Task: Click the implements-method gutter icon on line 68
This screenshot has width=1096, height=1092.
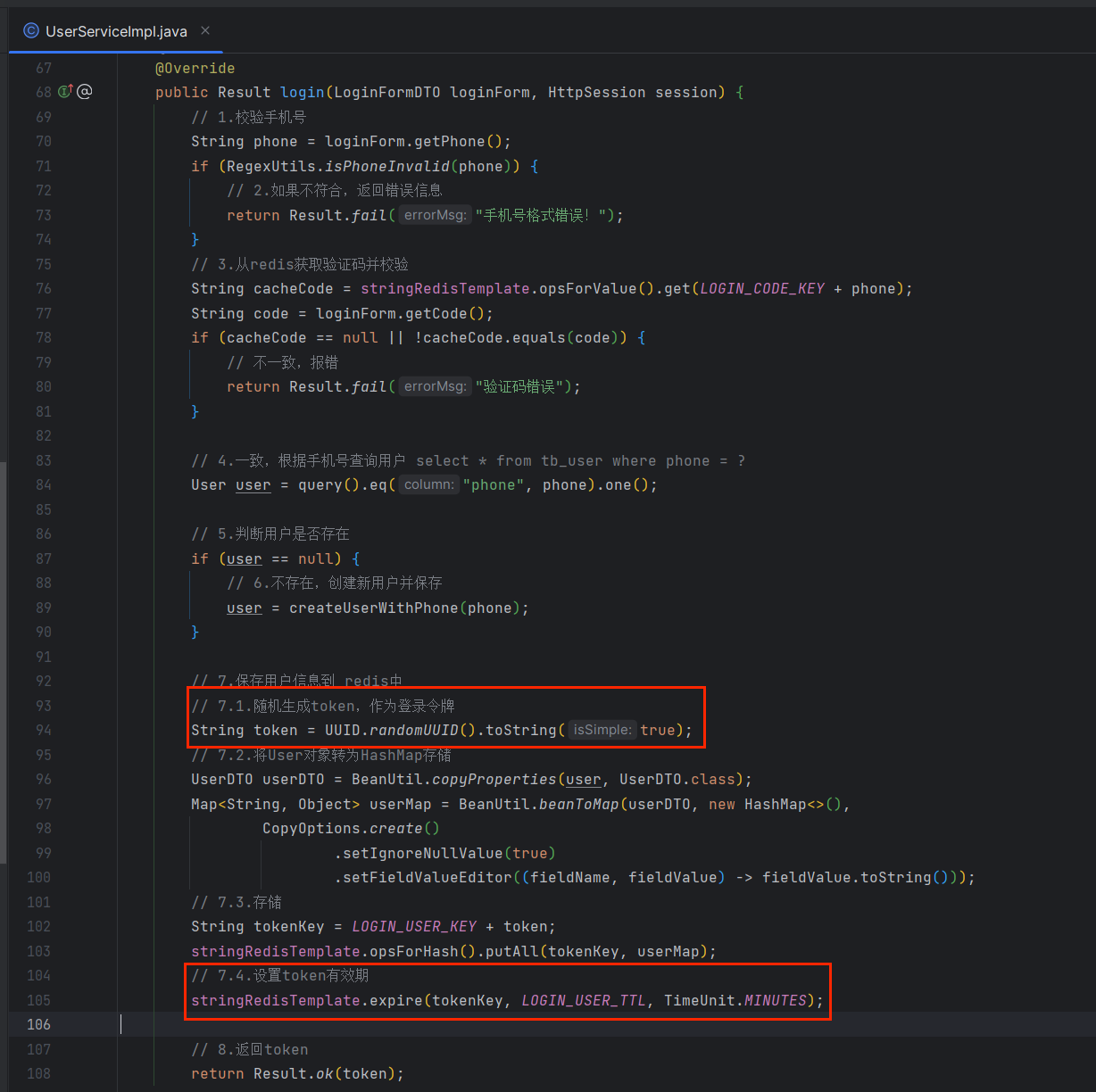Action: point(65,91)
